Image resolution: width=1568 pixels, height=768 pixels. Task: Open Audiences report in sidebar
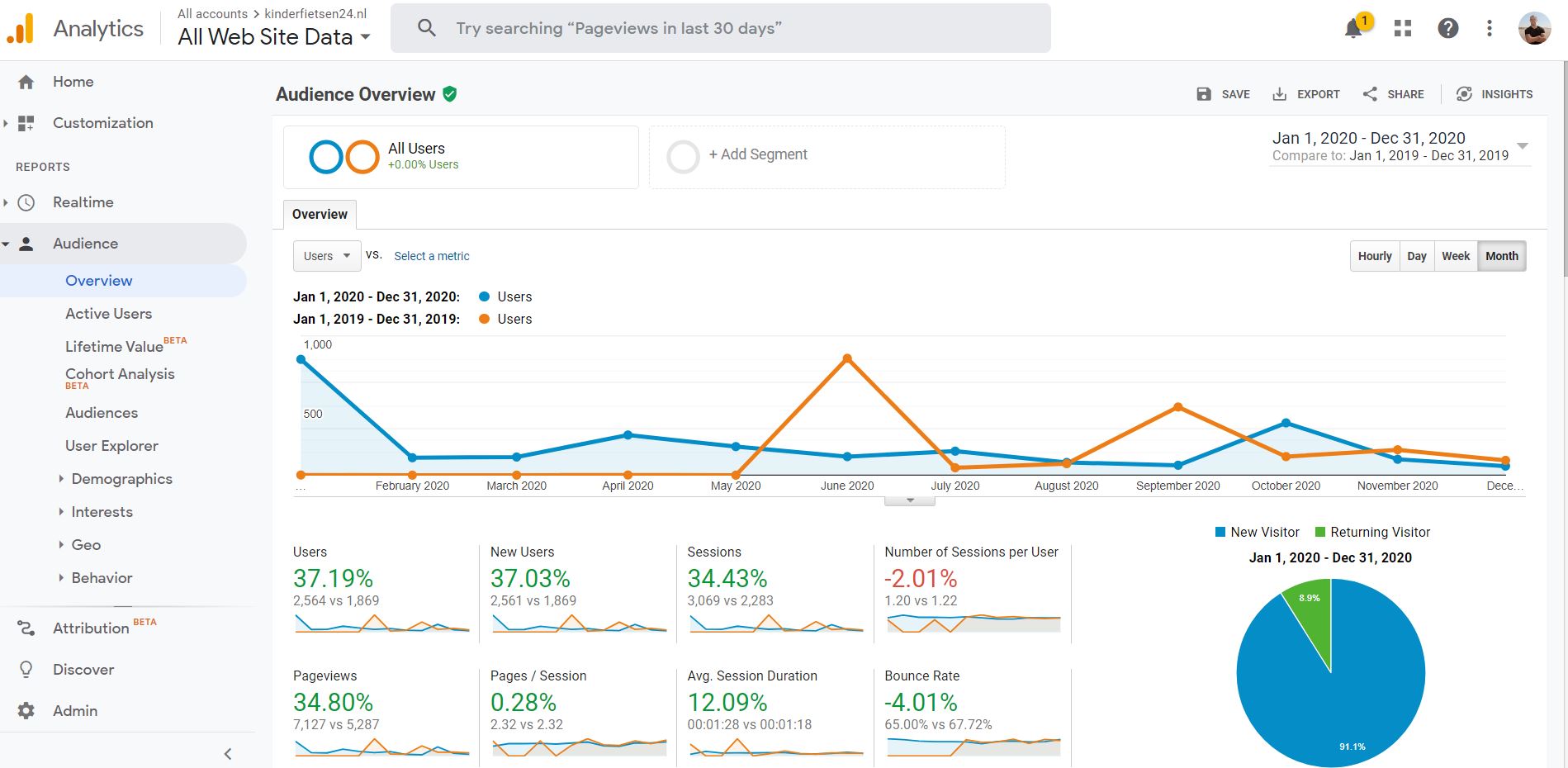(x=102, y=413)
